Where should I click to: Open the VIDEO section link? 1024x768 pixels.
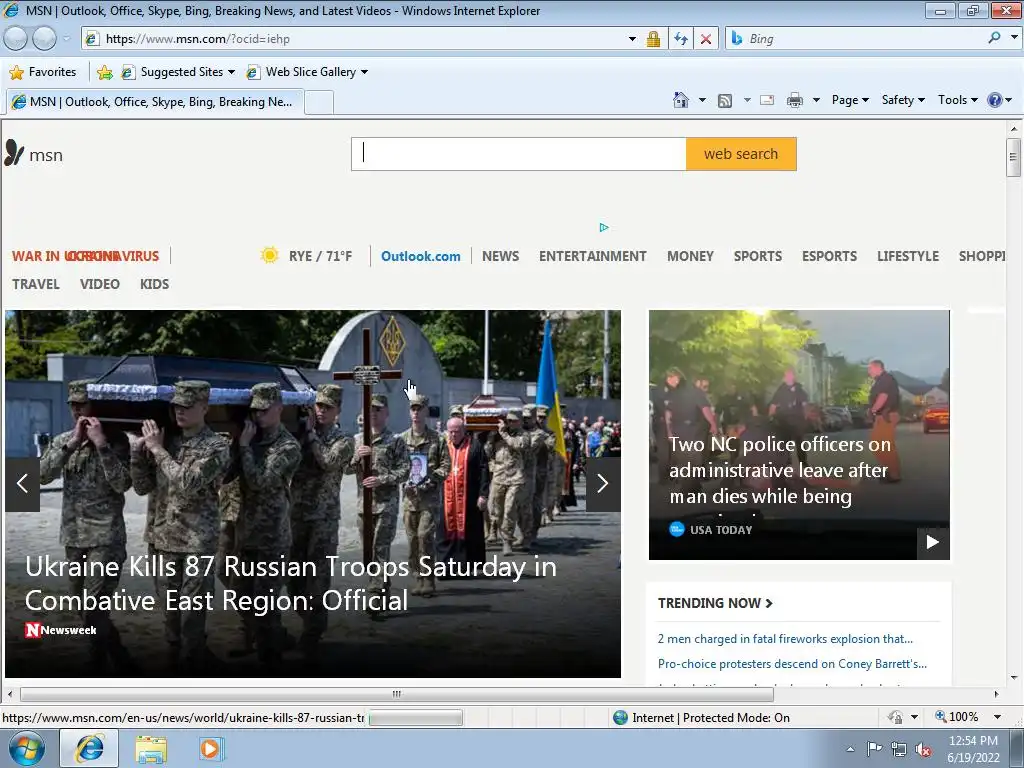pyautogui.click(x=100, y=284)
